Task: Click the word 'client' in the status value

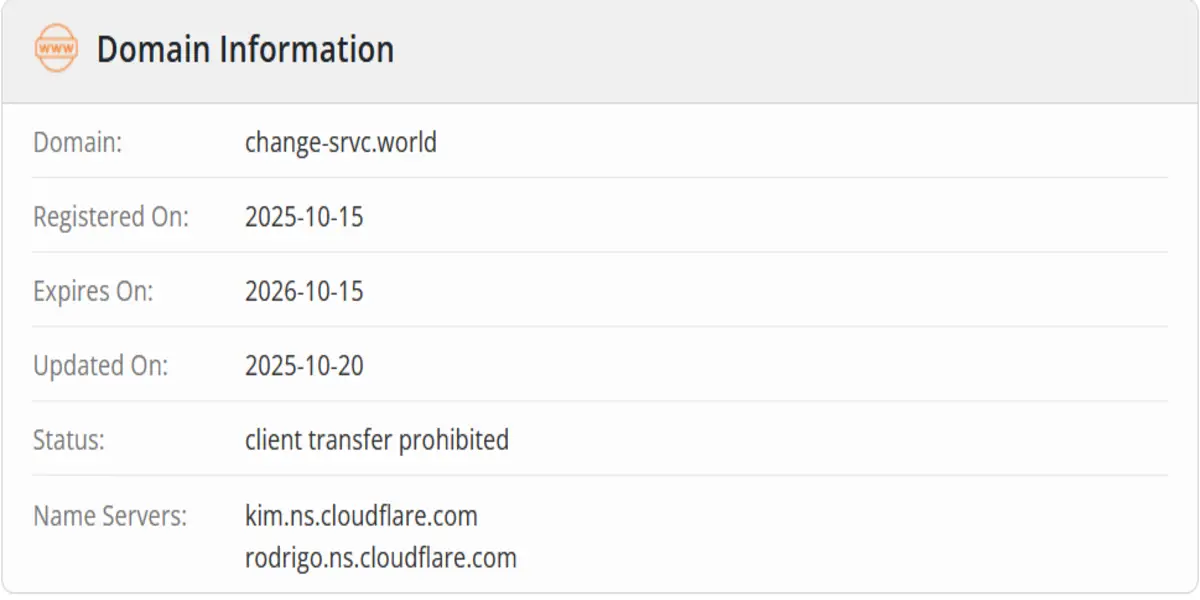Action: click(x=272, y=440)
